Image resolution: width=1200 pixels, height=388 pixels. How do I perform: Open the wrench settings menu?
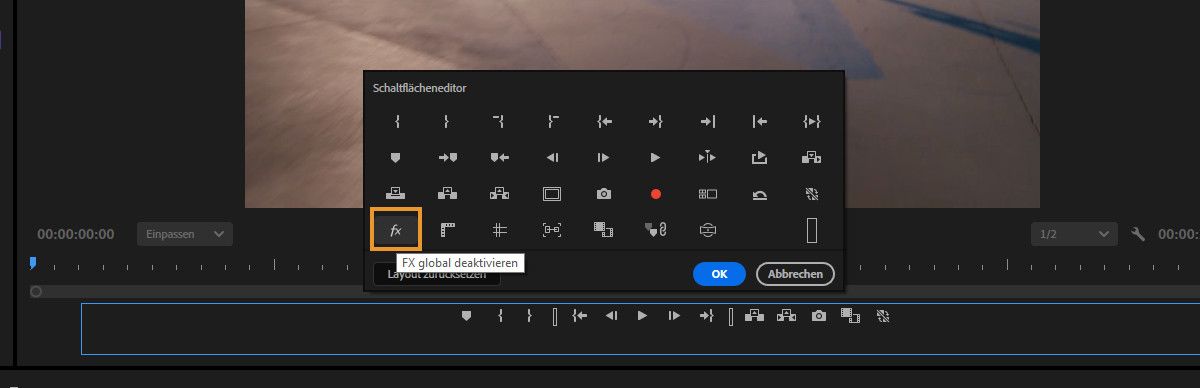[1137, 234]
